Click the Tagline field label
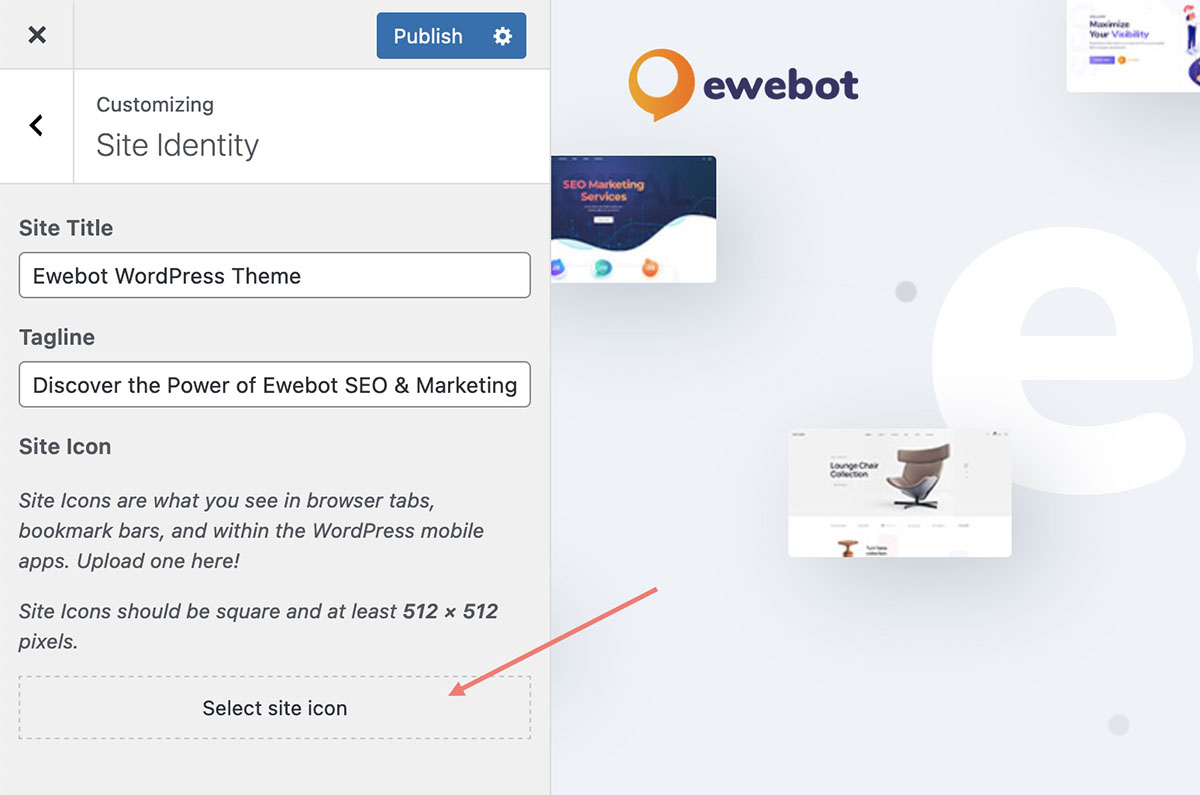The image size is (1200, 795). tap(57, 338)
